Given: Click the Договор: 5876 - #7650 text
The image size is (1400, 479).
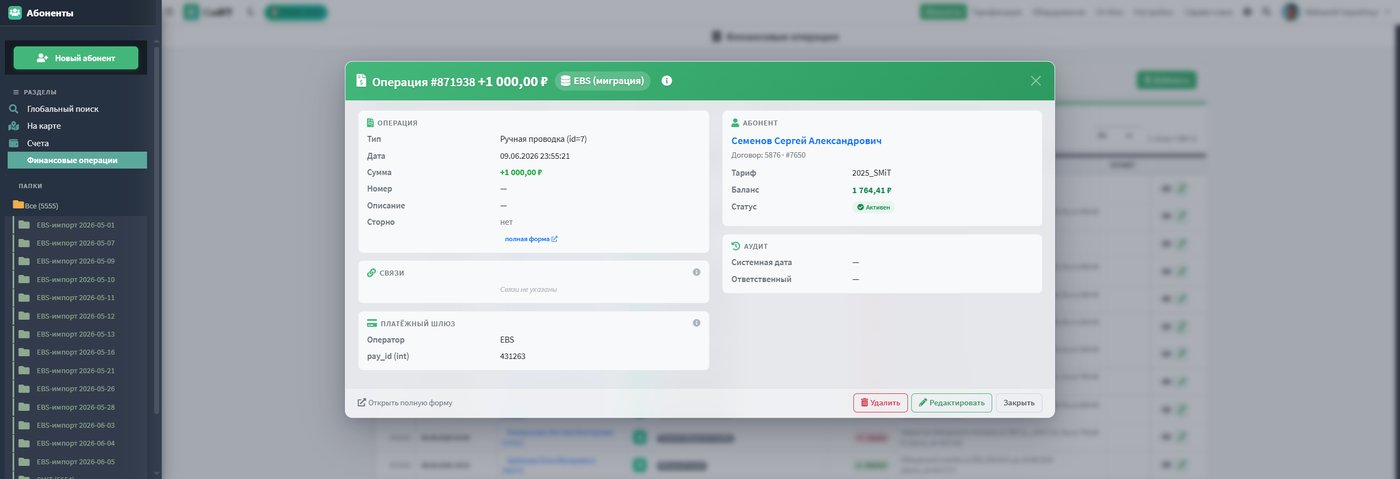Looking at the screenshot, I should 768,155.
